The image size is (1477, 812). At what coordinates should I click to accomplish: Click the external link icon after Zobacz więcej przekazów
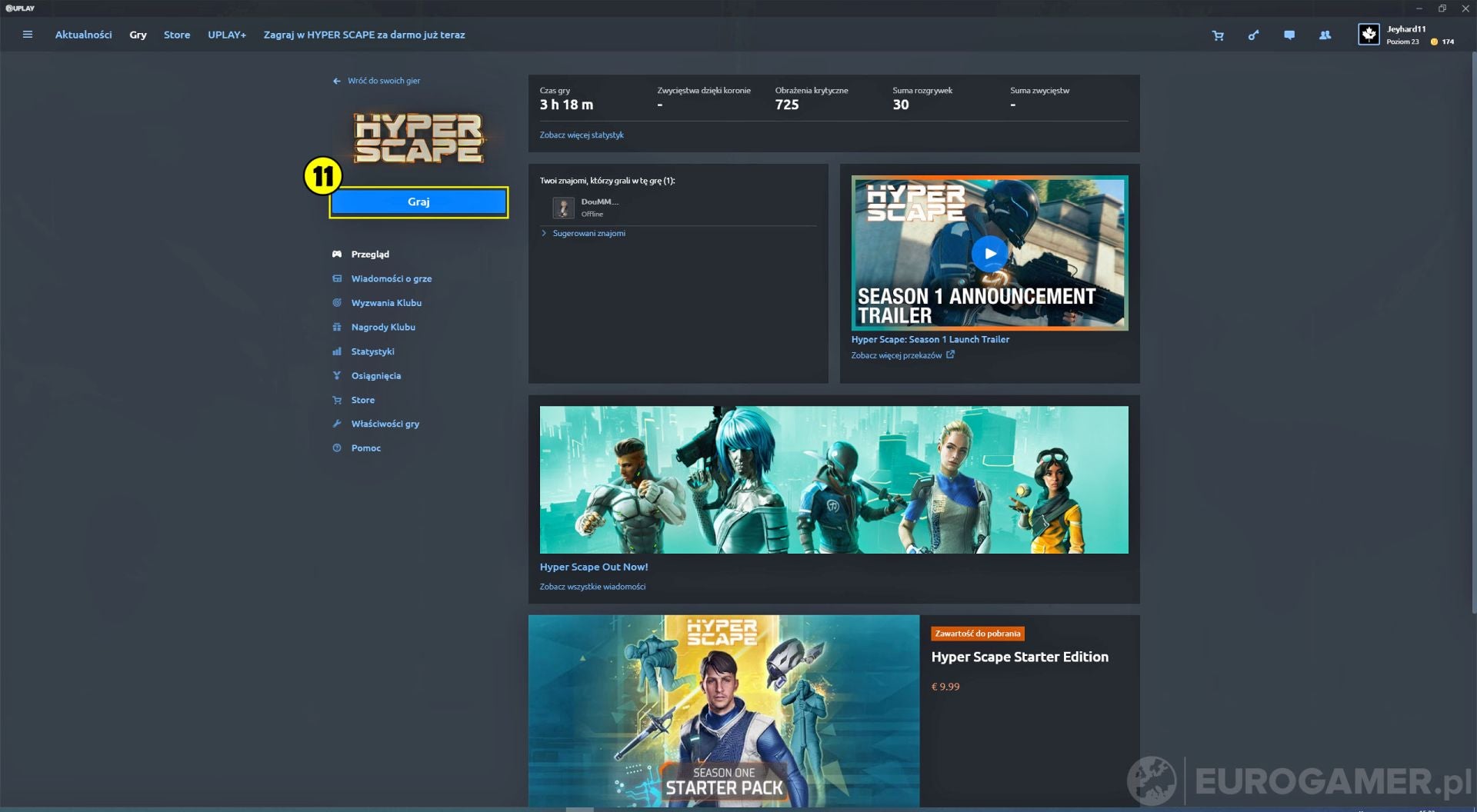pos(951,354)
